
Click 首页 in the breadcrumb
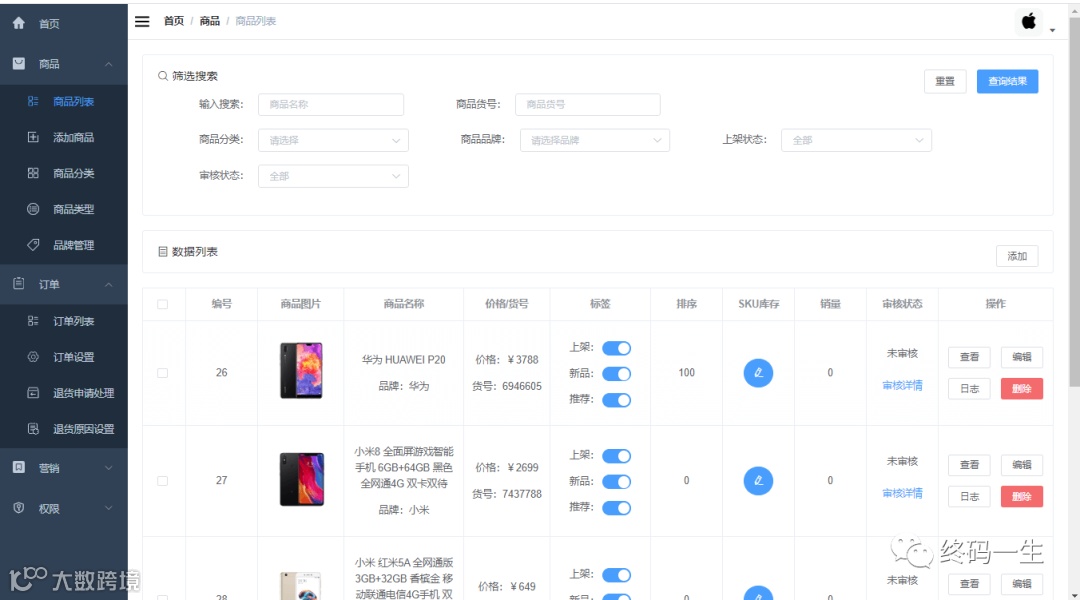click(x=174, y=21)
